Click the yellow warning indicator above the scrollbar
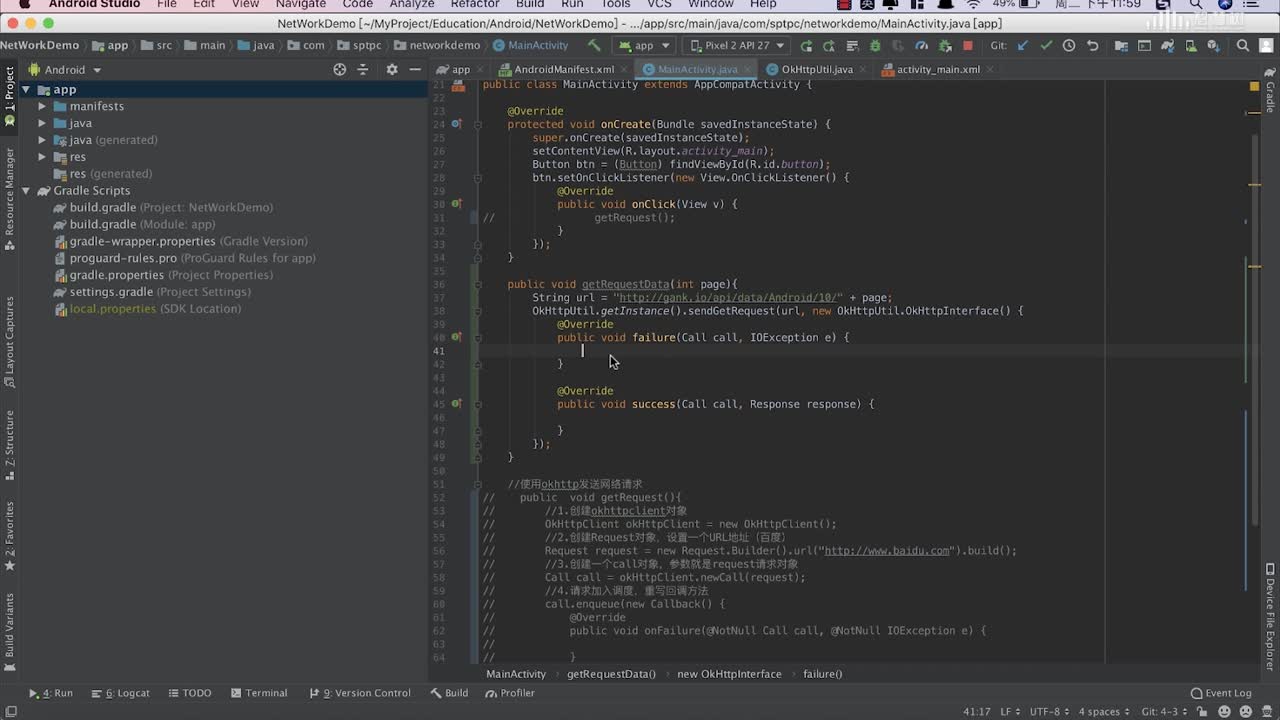Image resolution: width=1280 pixels, height=720 pixels. point(1254,86)
